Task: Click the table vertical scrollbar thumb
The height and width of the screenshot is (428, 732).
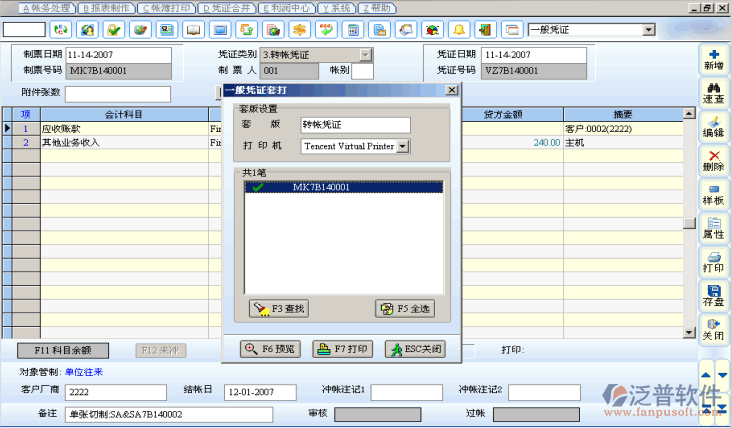Action: (x=690, y=223)
